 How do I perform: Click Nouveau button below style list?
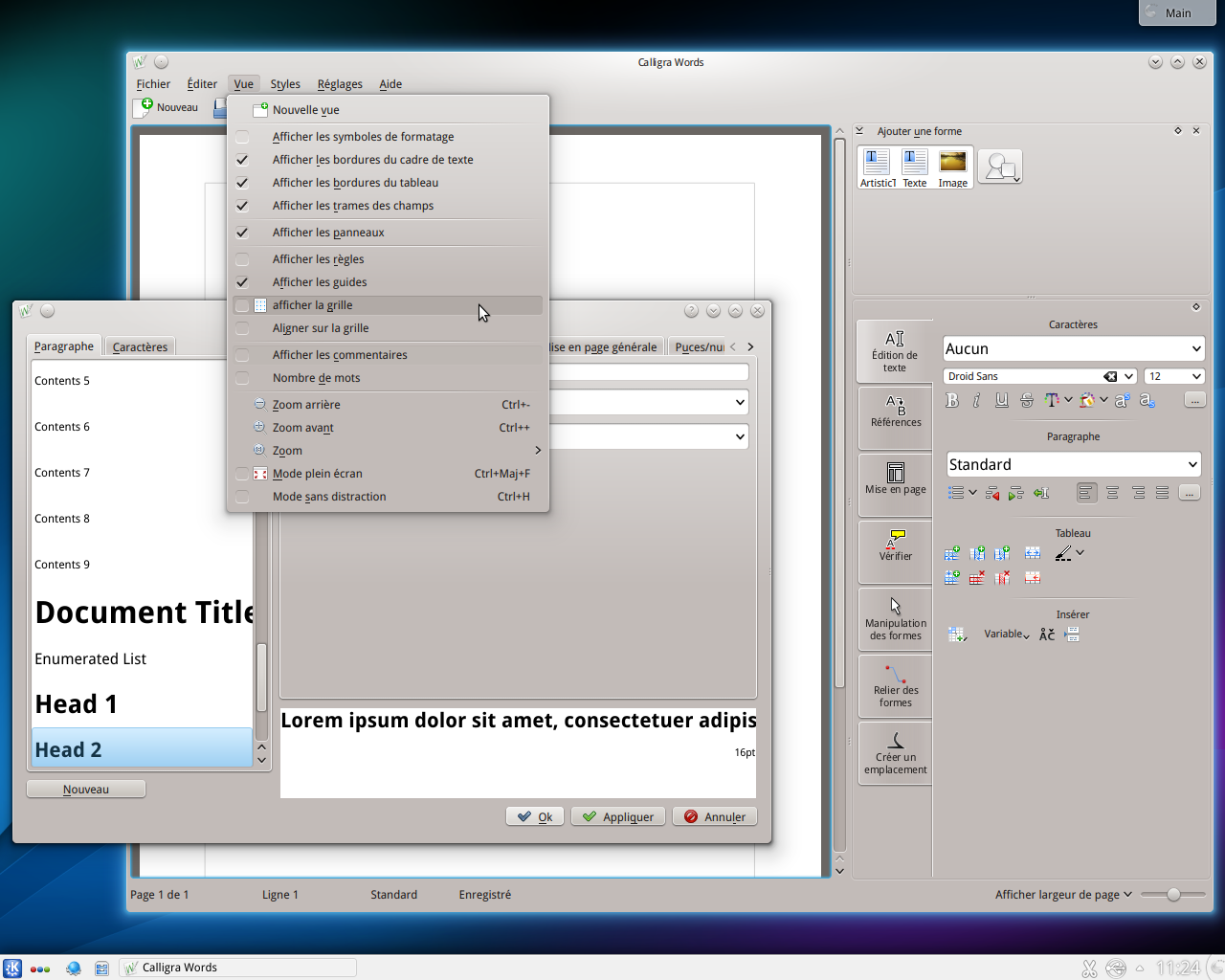coord(86,789)
